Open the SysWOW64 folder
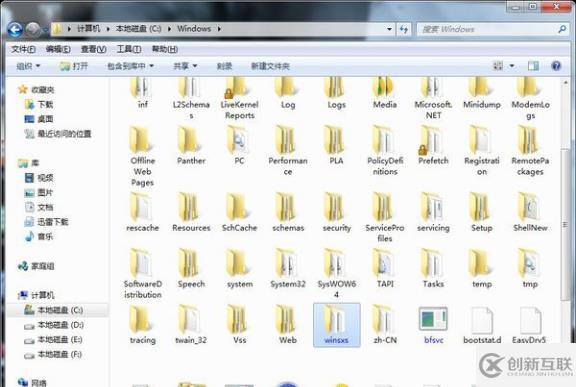This screenshot has height=387, width=576. click(x=336, y=274)
